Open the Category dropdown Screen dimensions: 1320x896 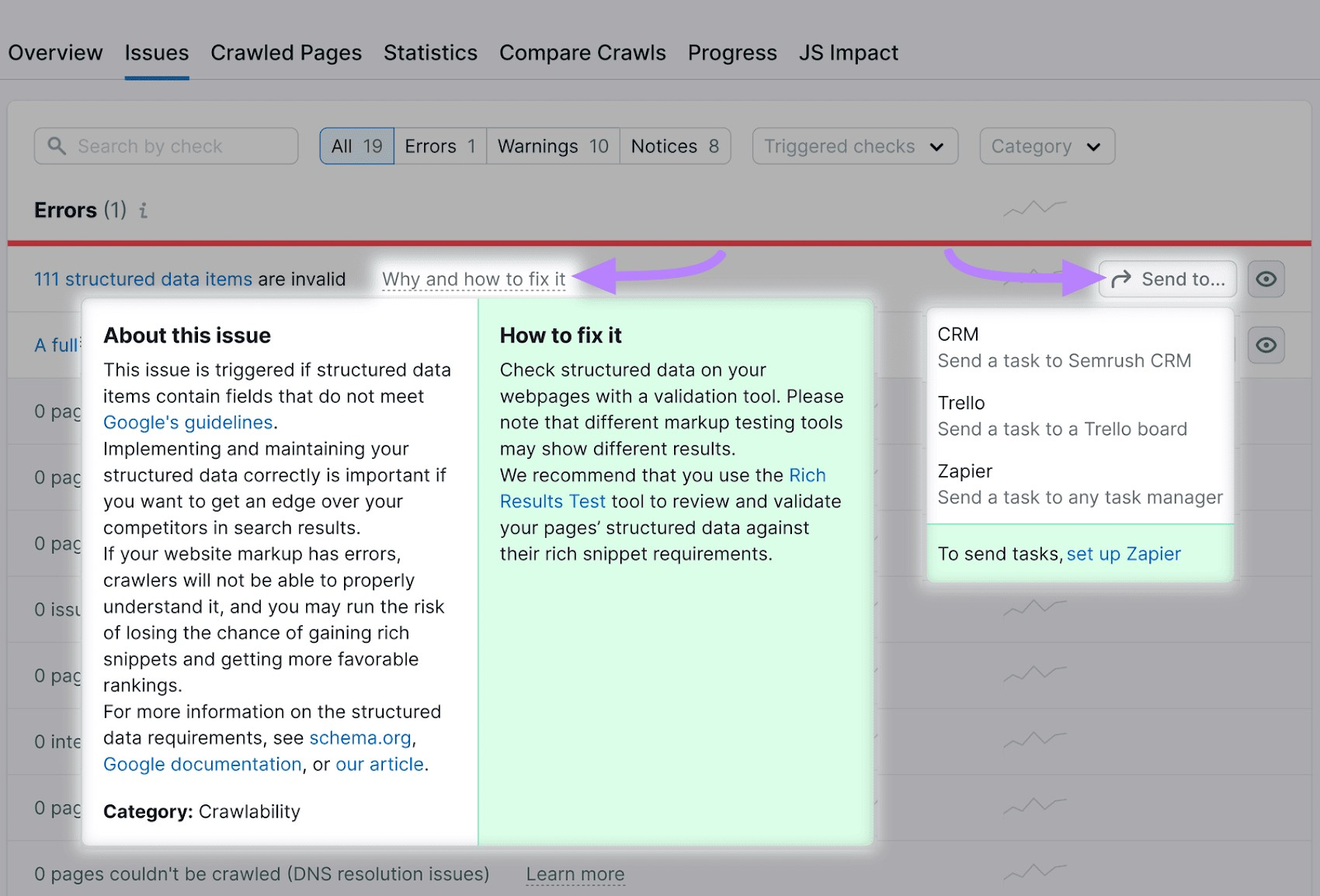tap(1046, 146)
